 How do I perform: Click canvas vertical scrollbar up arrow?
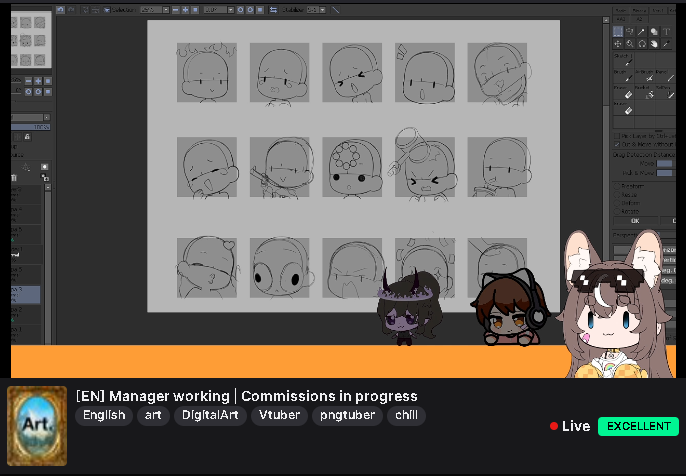click(x=606, y=20)
